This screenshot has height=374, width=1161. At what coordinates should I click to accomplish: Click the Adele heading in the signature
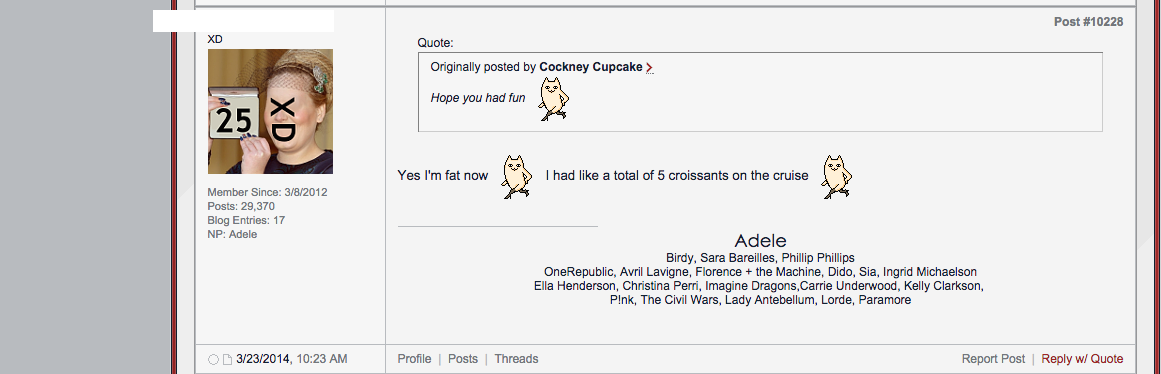pyautogui.click(x=760, y=241)
